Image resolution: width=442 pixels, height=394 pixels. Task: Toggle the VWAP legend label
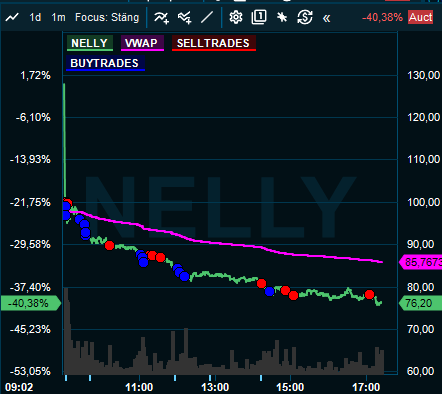(x=142, y=43)
